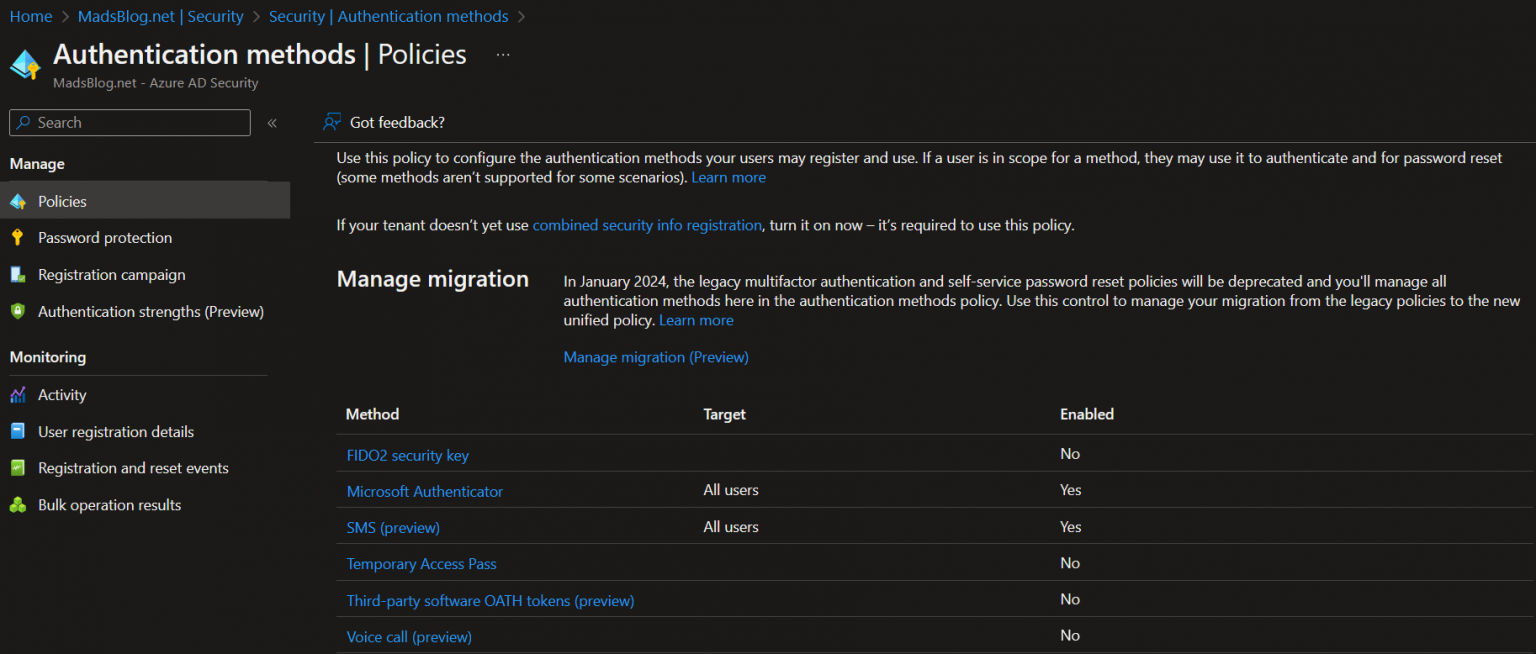This screenshot has width=1536, height=654.
Task: Open User registration details via its icon
Action: coord(19,431)
